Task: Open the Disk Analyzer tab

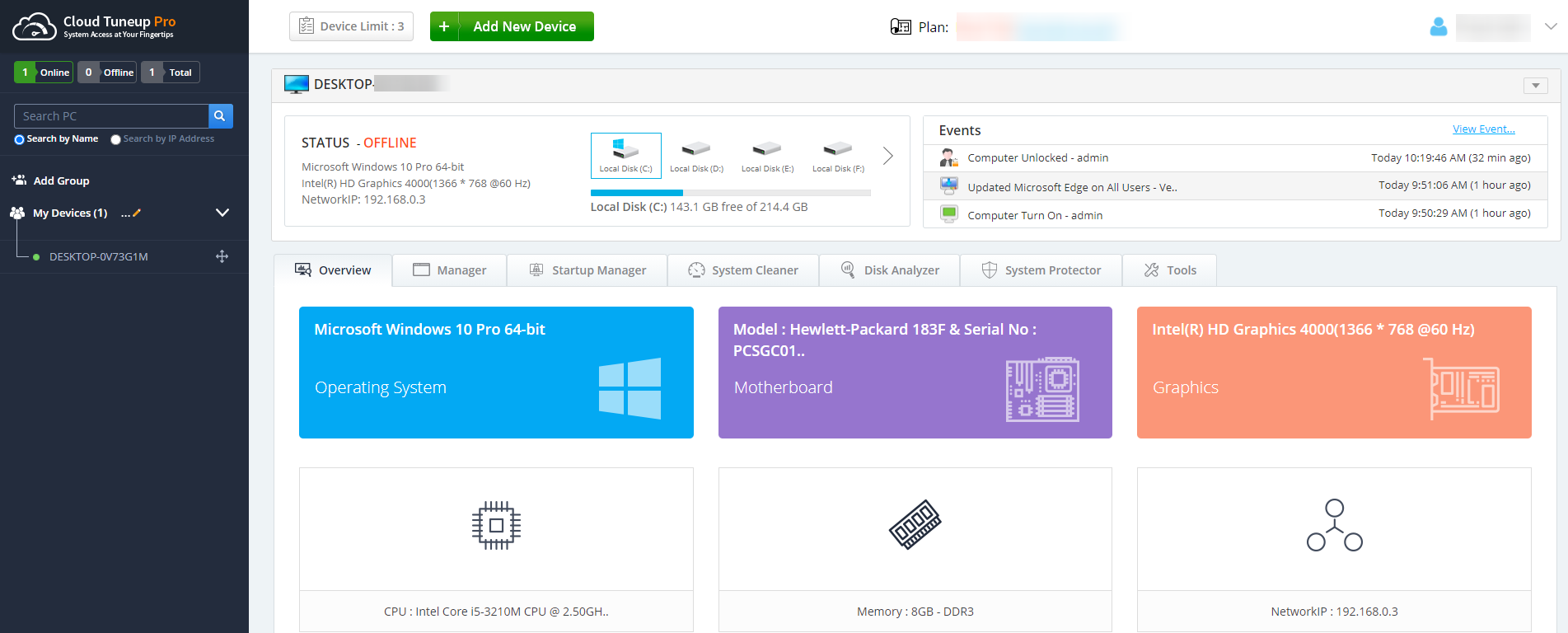Action: pyautogui.click(x=889, y=270)
